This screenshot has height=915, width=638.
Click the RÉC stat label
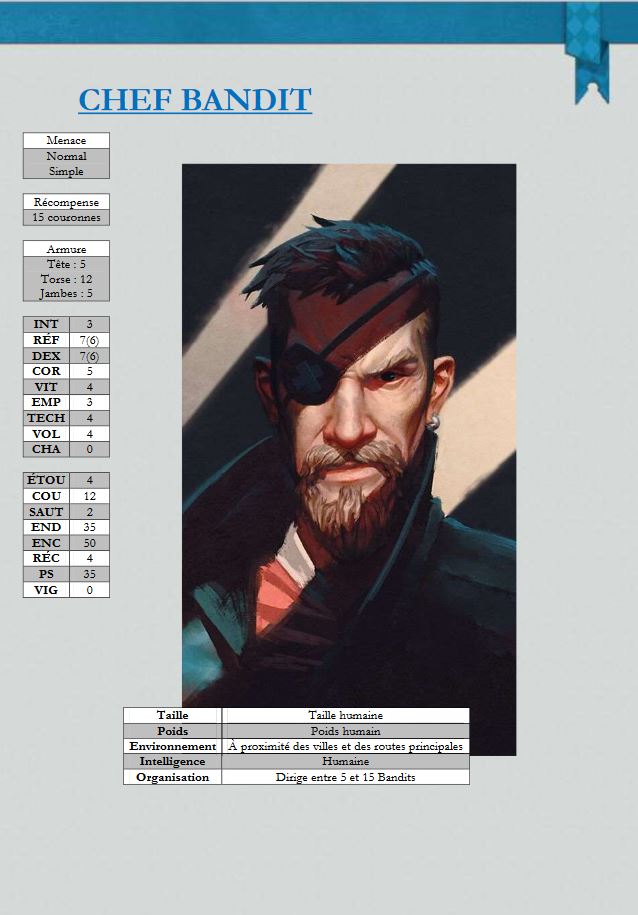pos(46,558)
